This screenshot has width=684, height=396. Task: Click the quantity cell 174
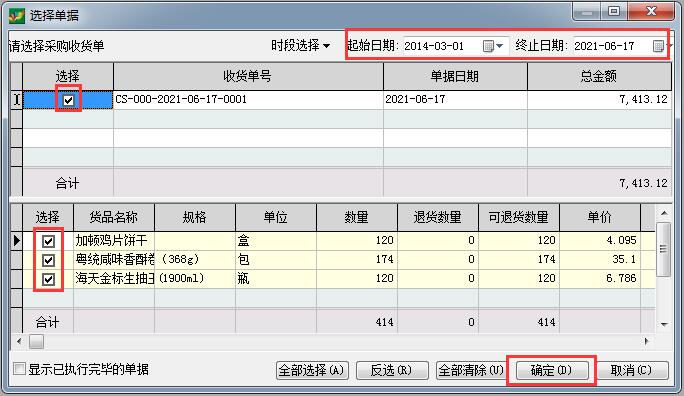coord(357,259)
